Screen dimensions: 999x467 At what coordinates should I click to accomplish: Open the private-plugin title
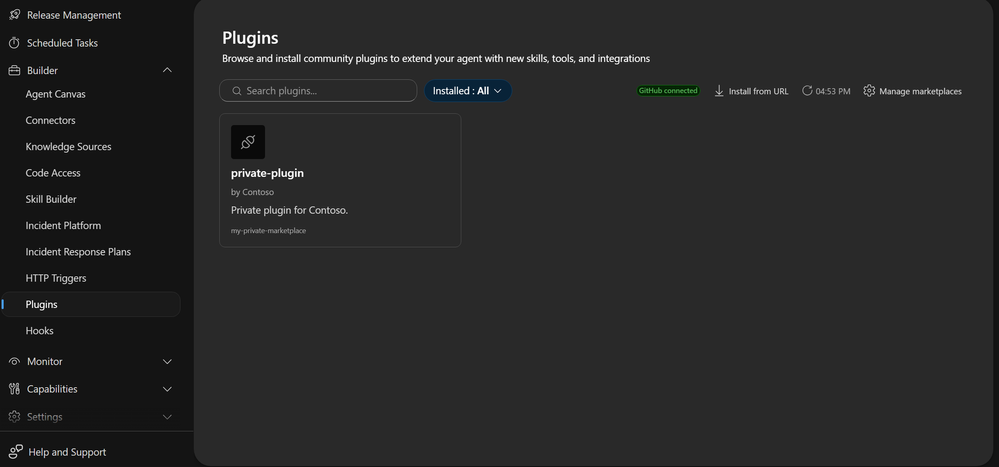(x=267, y=173)
